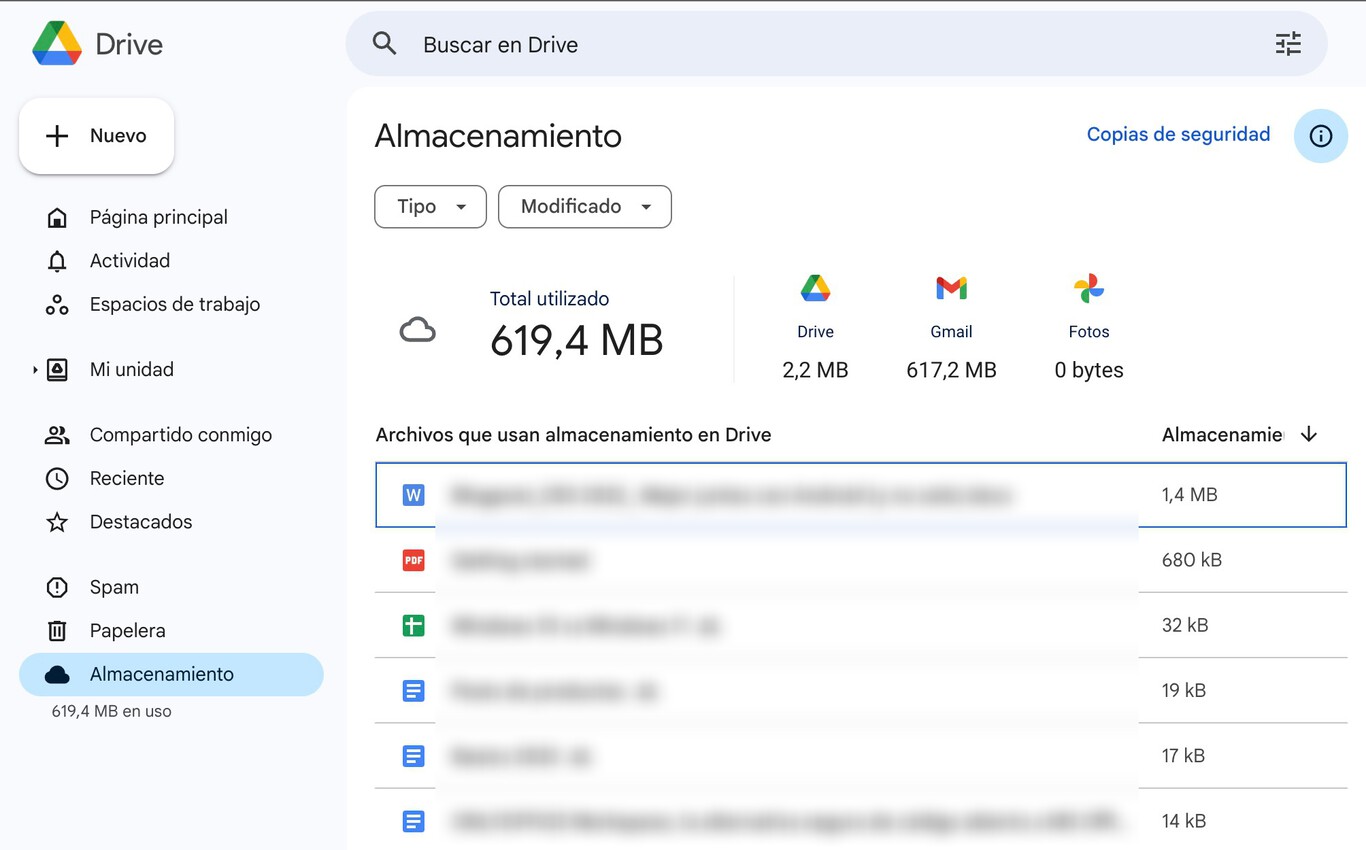Click the 1,4 MB size cell
This screenshot has width=1366, height=850.
click(1189, 495)
